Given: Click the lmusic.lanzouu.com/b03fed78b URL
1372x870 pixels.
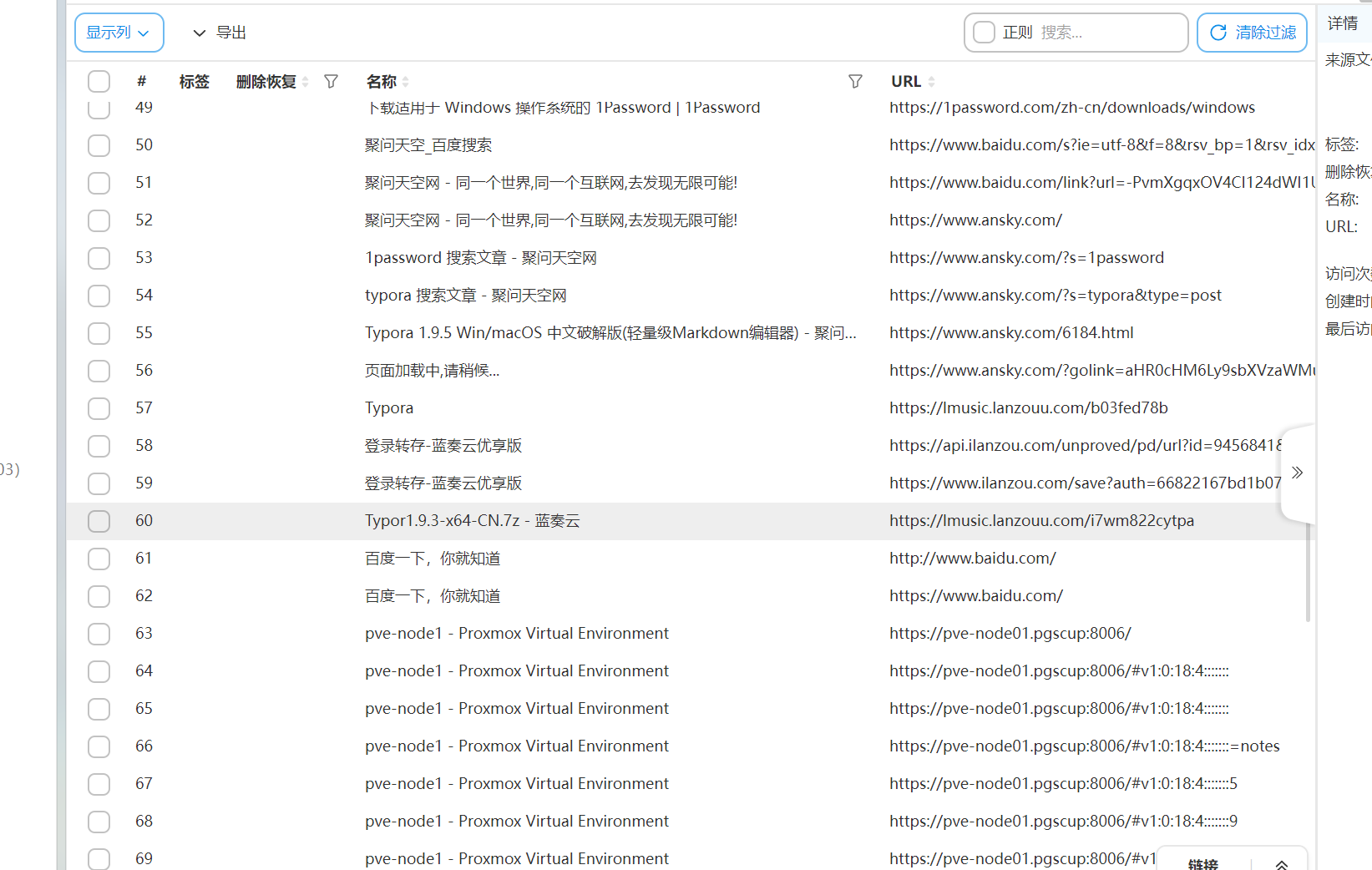Looking at the screenshot, I should [1029, 408].
